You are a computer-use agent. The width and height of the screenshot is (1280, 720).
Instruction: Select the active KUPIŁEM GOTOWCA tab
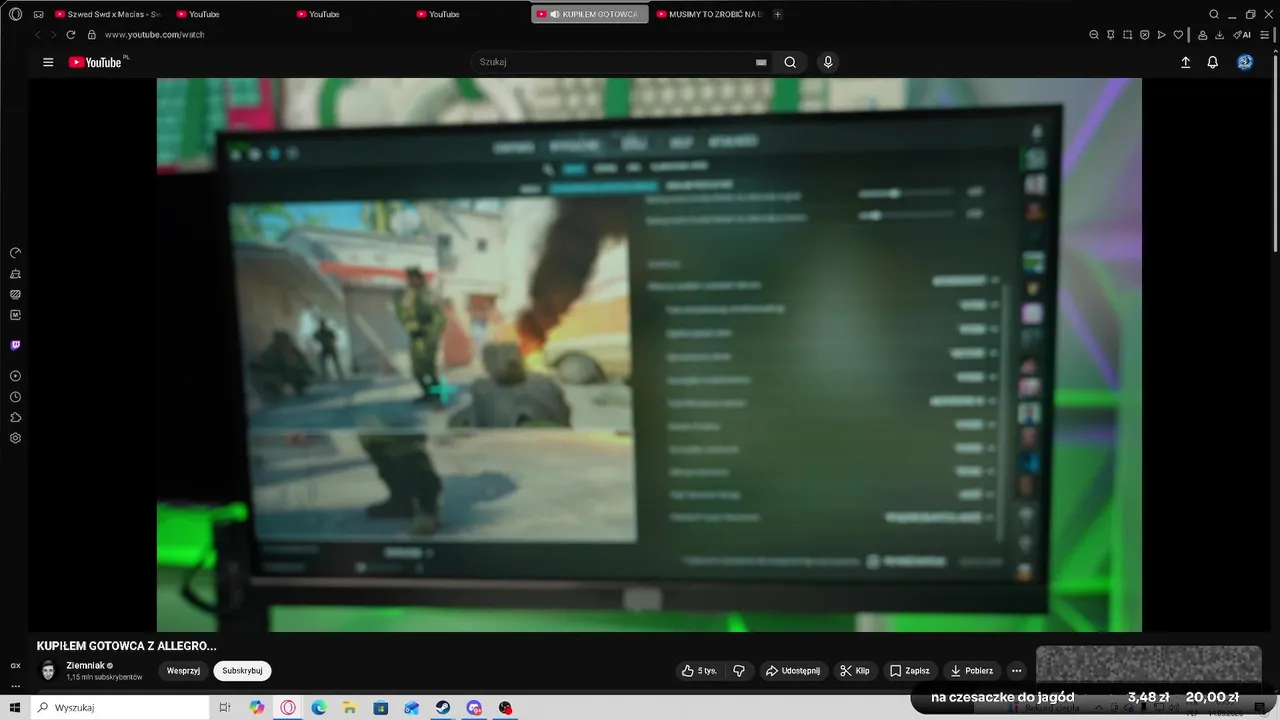590,14
